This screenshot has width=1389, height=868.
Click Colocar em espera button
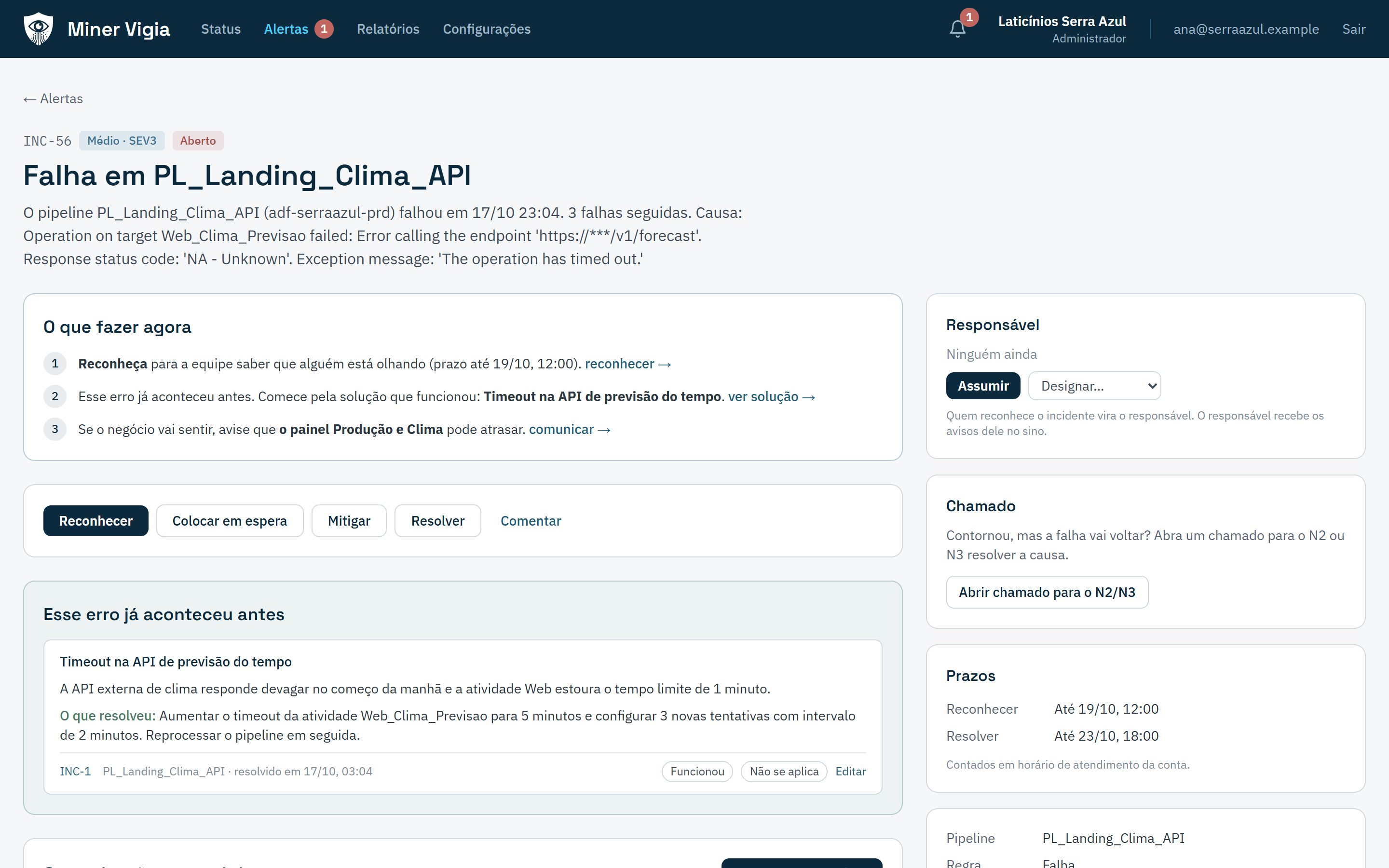(230, 521)
